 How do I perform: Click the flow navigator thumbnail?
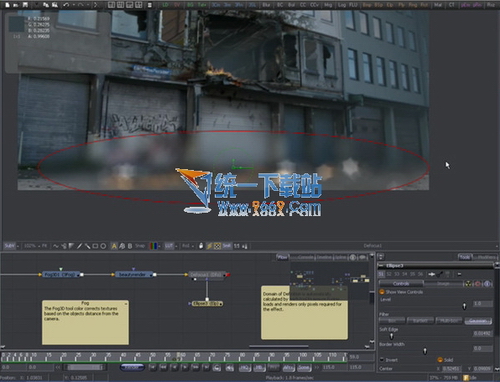tap(330, 280)
